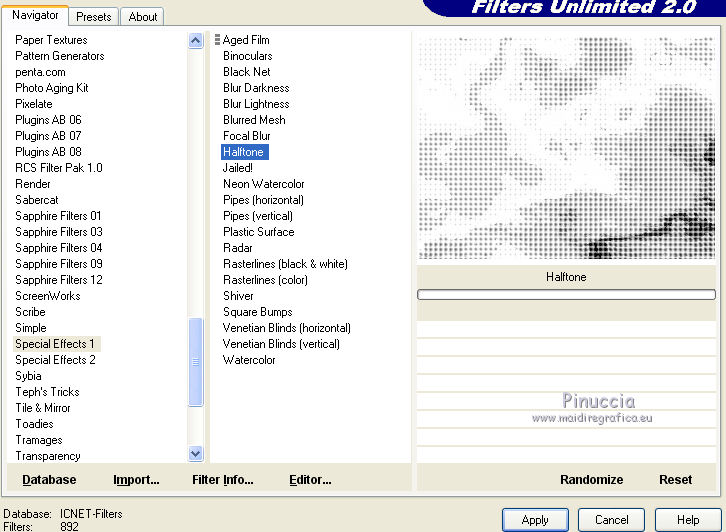Click the category list scroll down arrow
The image size is (726, 532).
[x=195, y=454]
